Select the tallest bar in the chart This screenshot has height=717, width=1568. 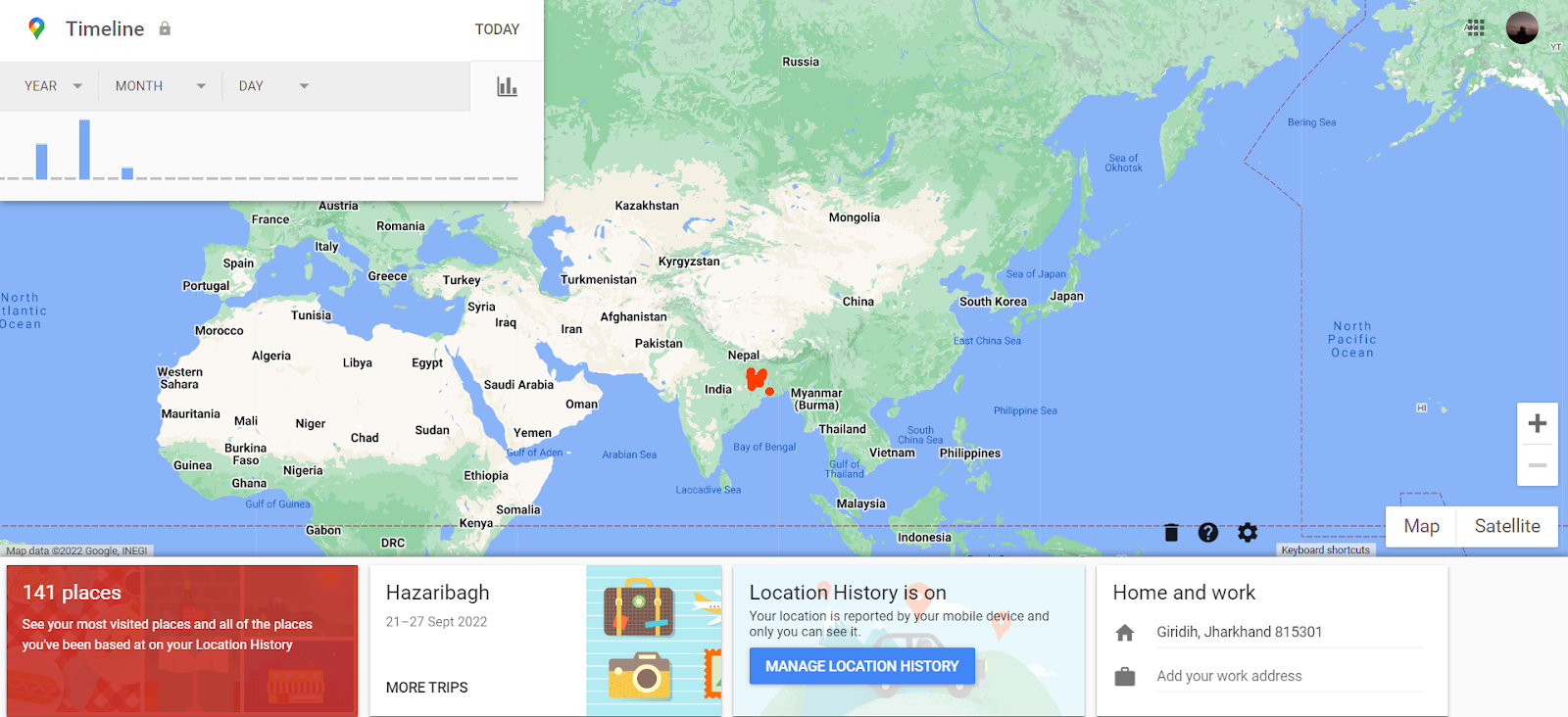84,149
